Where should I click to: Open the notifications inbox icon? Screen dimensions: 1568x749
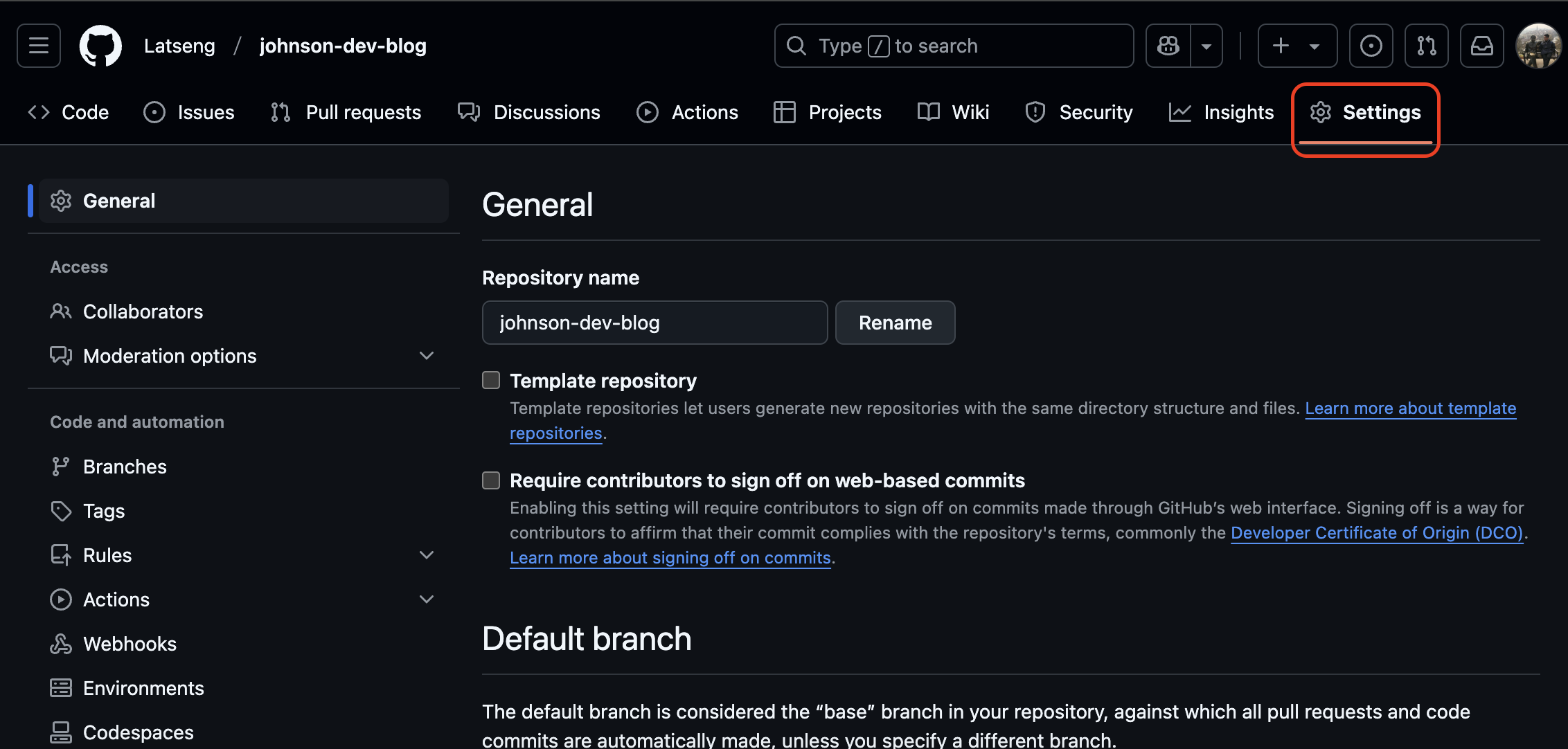point(1482,46)
